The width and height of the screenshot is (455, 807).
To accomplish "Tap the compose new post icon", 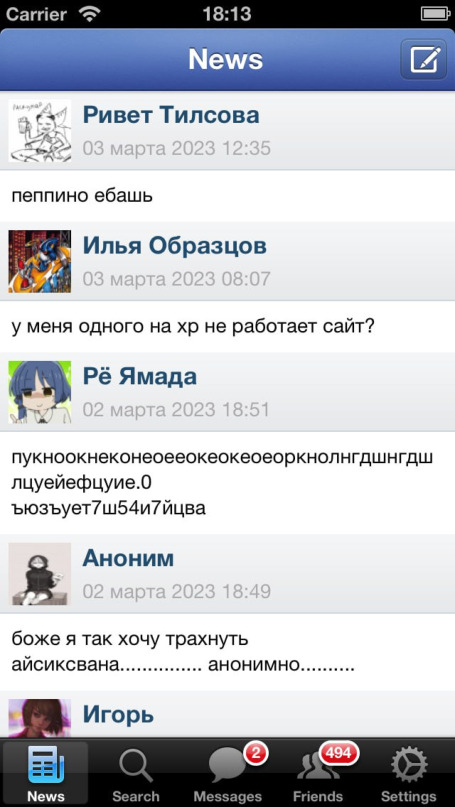I will click(424, 60).
